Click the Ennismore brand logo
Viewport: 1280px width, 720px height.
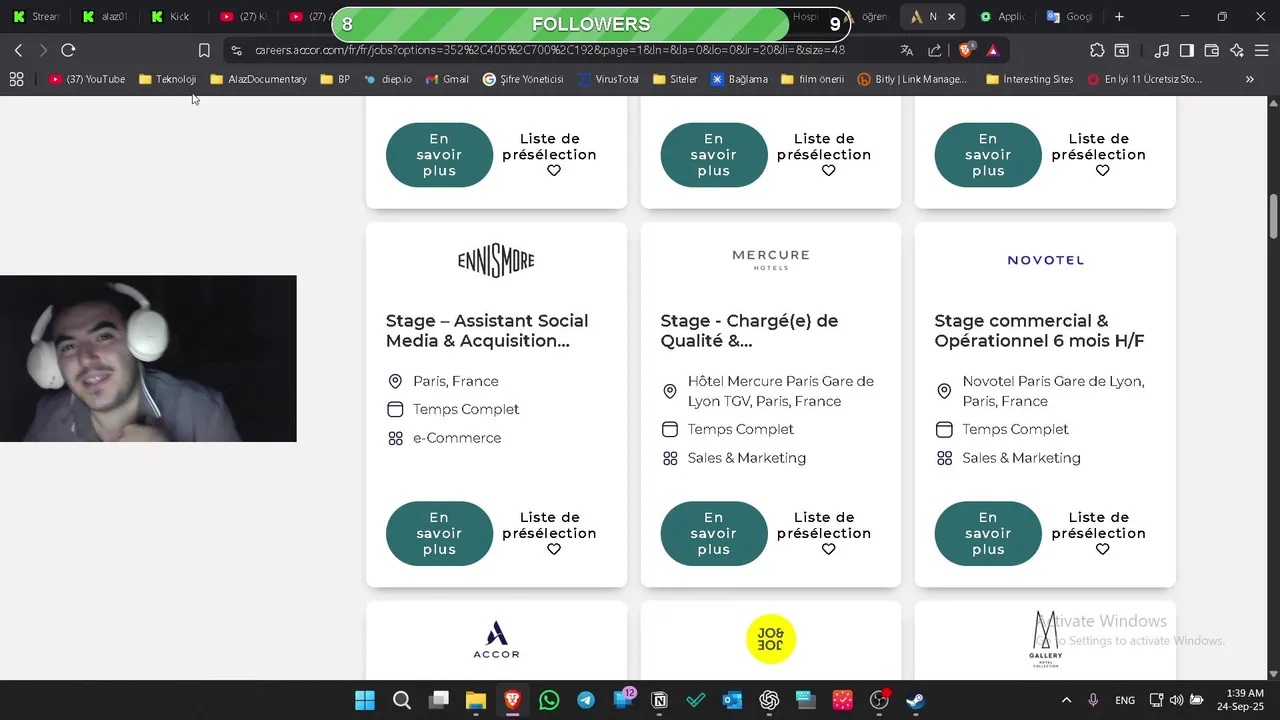(496, 261)
